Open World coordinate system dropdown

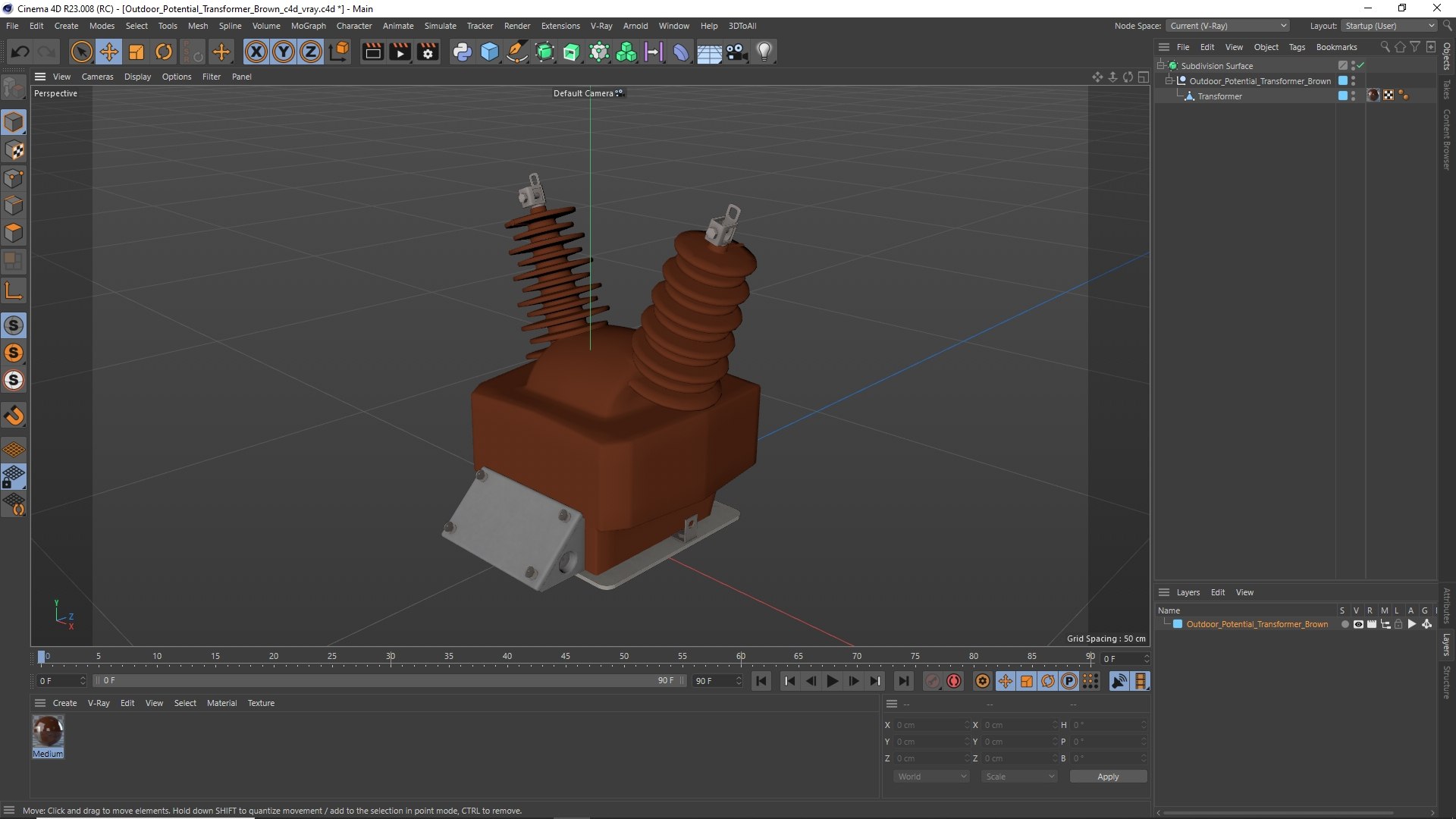931,777
